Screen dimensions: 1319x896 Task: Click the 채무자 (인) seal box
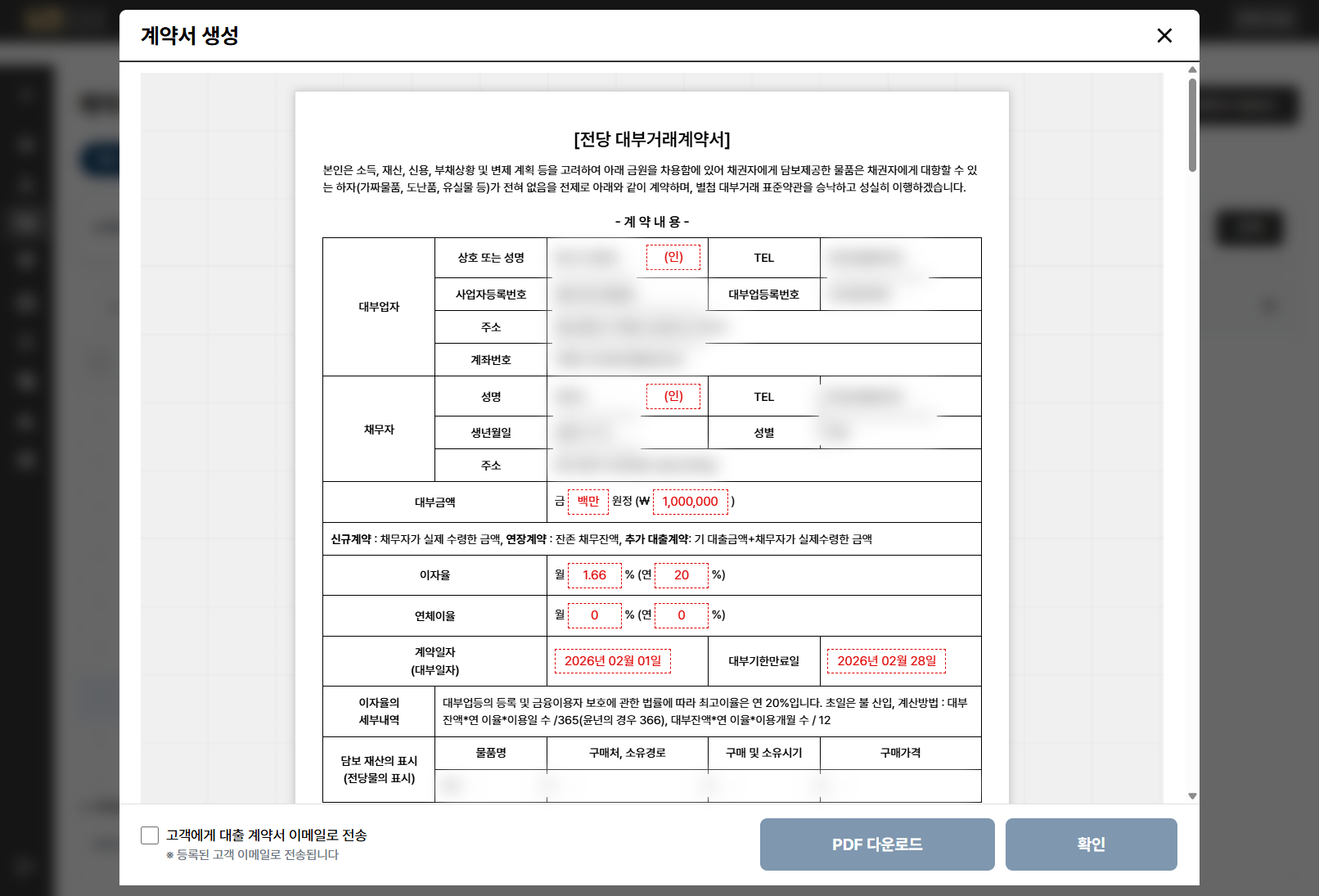(x=673, y=396)
